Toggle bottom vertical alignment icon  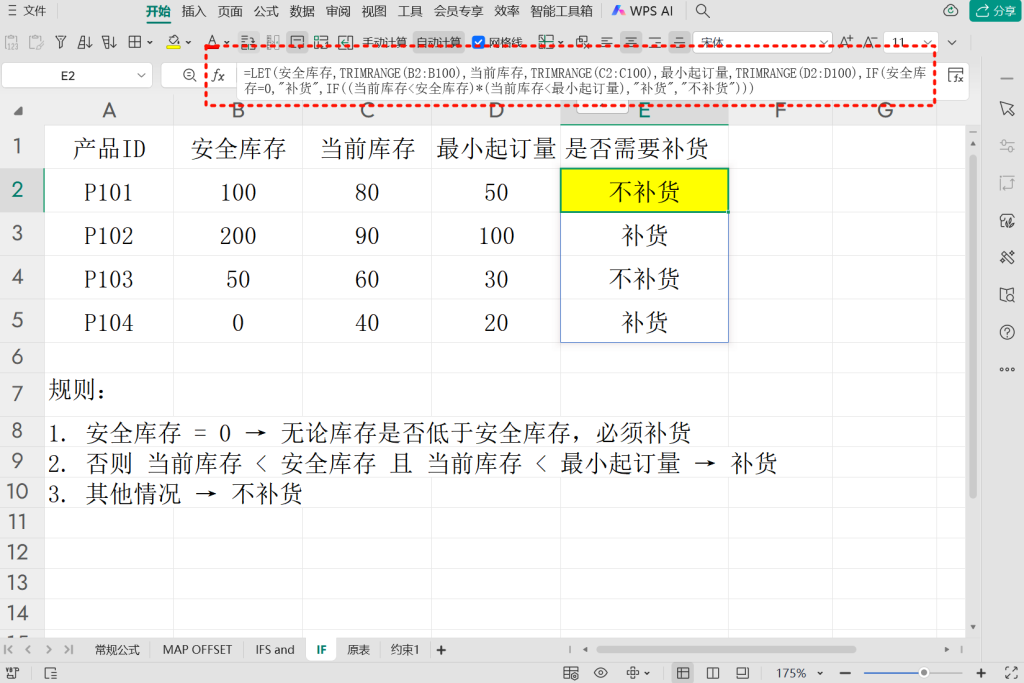679,42
